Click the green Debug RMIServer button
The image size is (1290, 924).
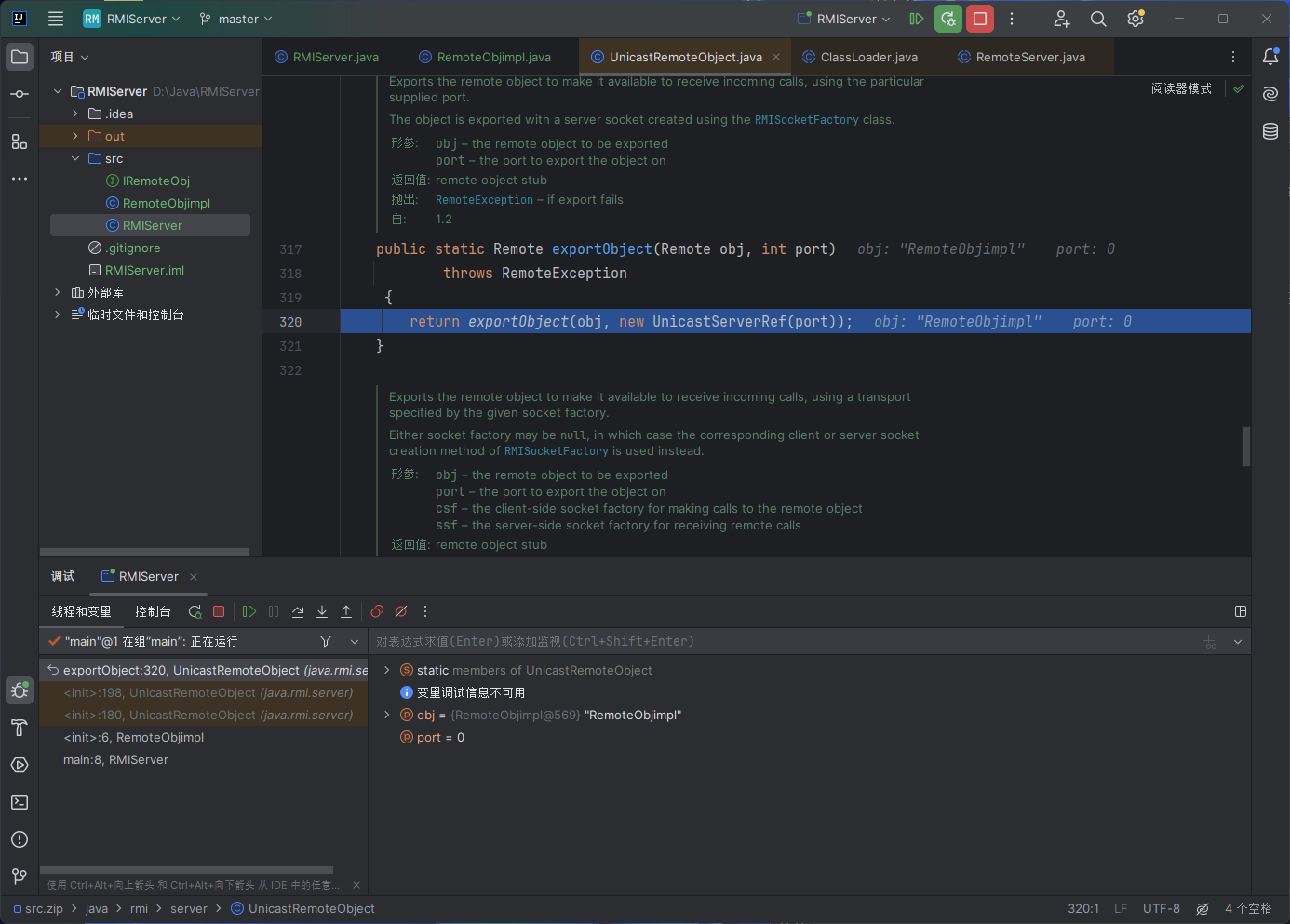(x=948, y=19)
